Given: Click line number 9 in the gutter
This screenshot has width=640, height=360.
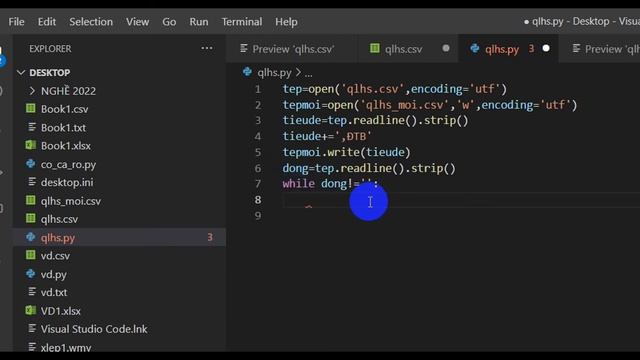Looking at the screenshot, I should [x=258, y=216].
